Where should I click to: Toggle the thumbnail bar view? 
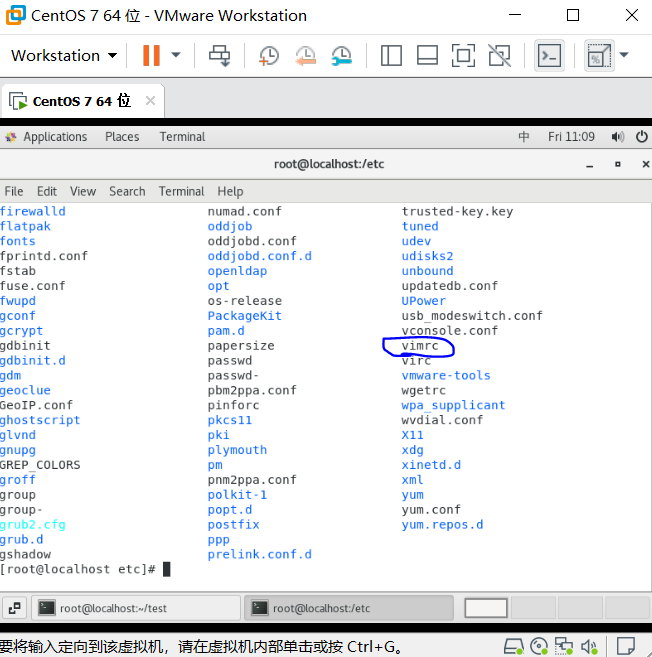pyautogui.click(x=427, y=56)
